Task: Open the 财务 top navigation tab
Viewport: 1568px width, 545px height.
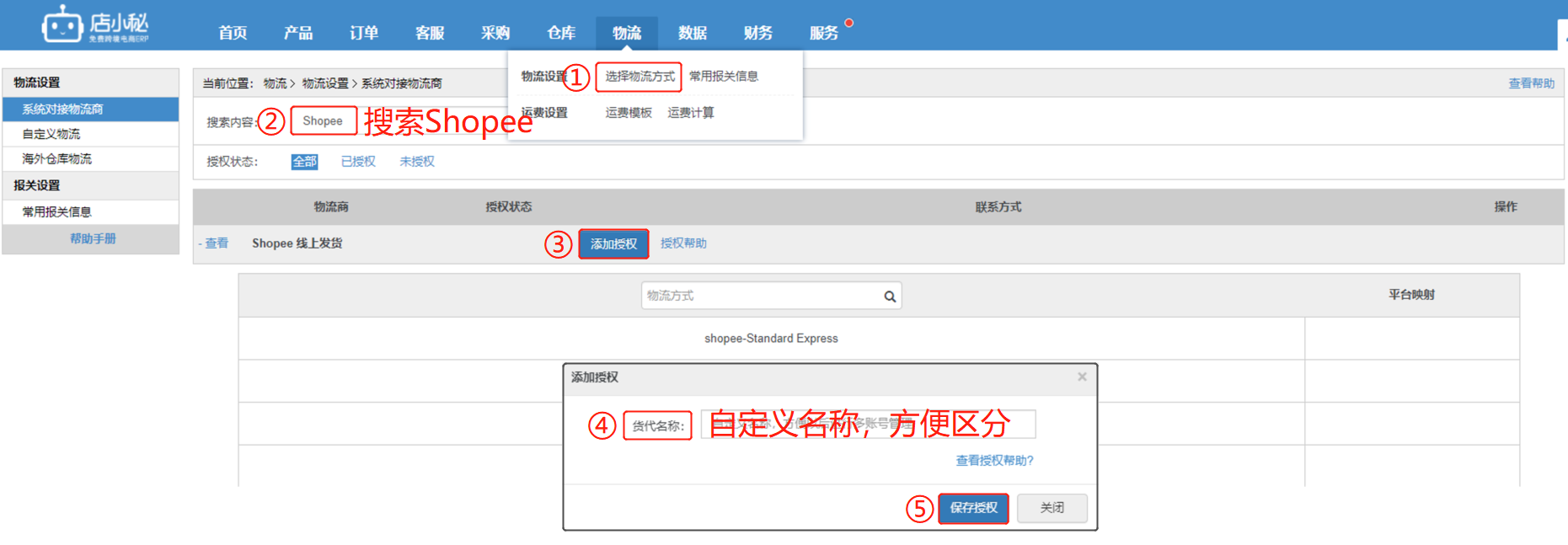Action: pos(758,33)
